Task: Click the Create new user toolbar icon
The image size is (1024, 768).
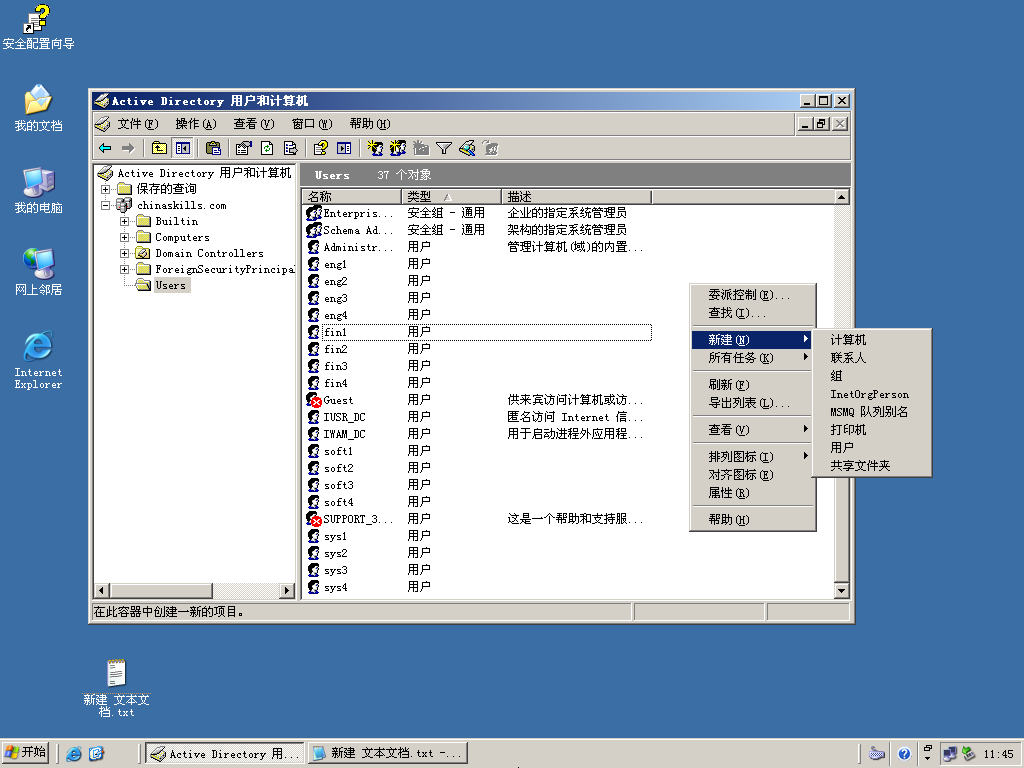Action: point(375,148)
